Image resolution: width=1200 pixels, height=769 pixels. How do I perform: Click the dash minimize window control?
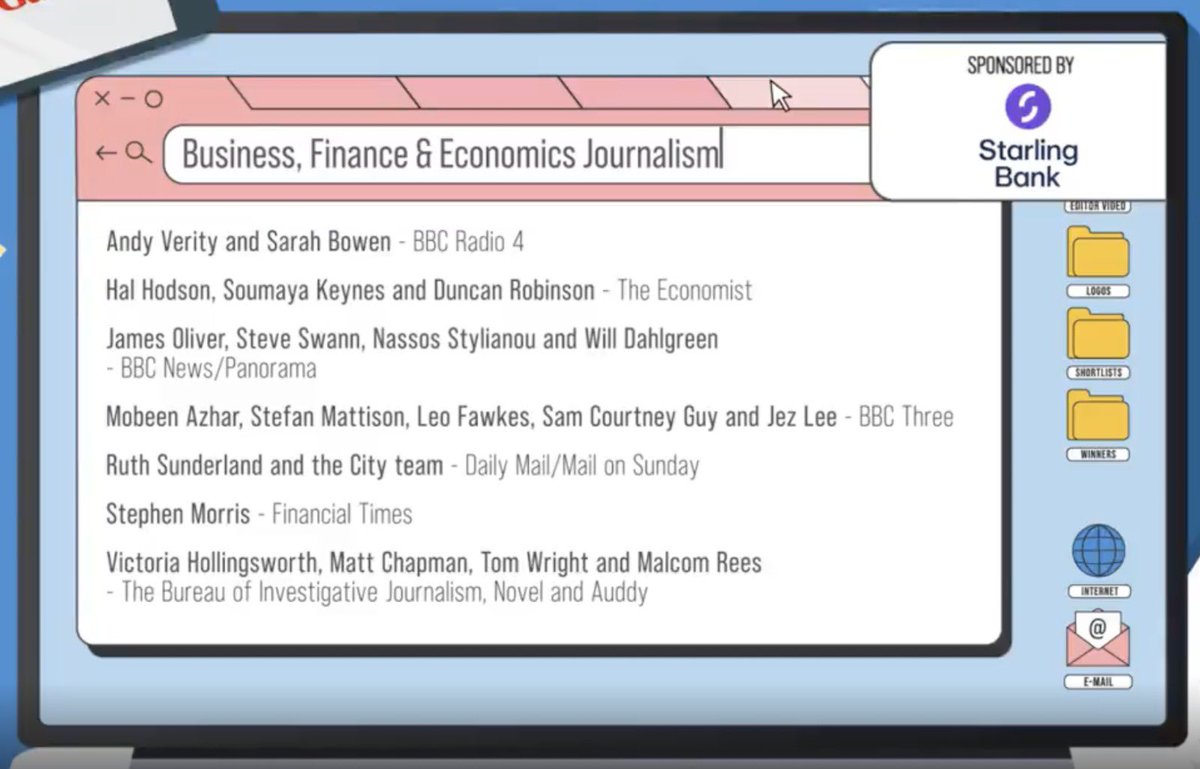tap(127, 99)
